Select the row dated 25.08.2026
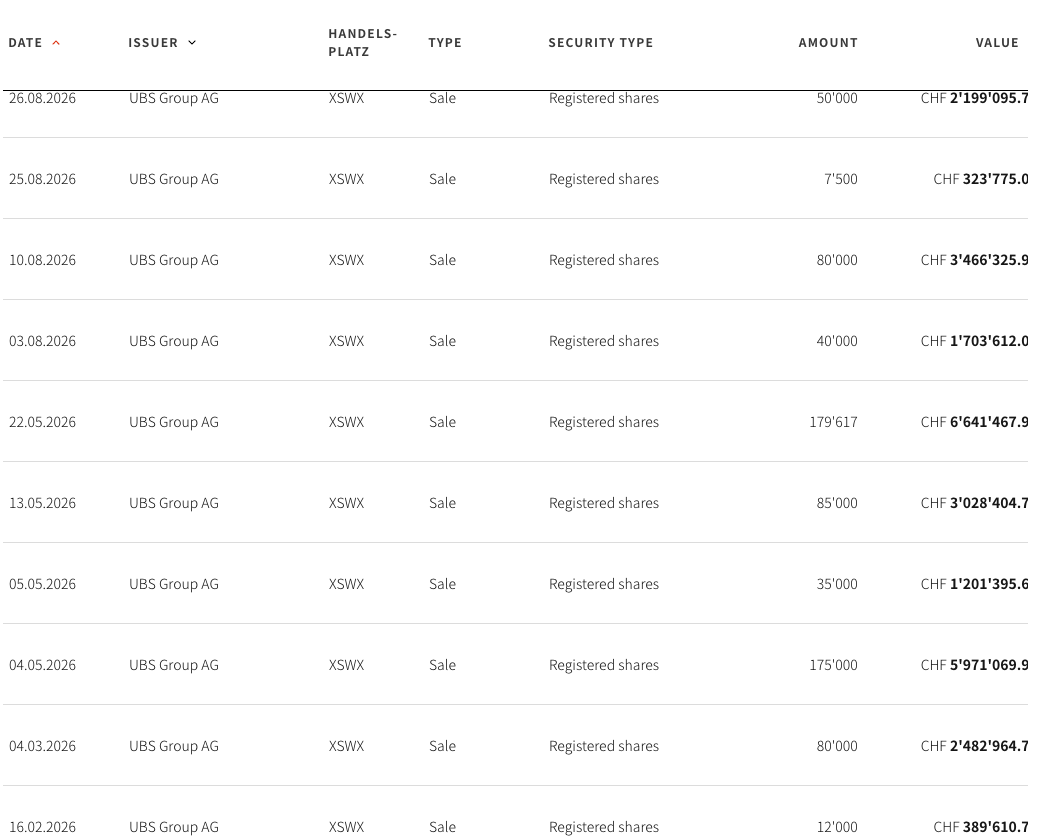The height and width of the screenshot is (837, 1040). click(x=515, y=179)
